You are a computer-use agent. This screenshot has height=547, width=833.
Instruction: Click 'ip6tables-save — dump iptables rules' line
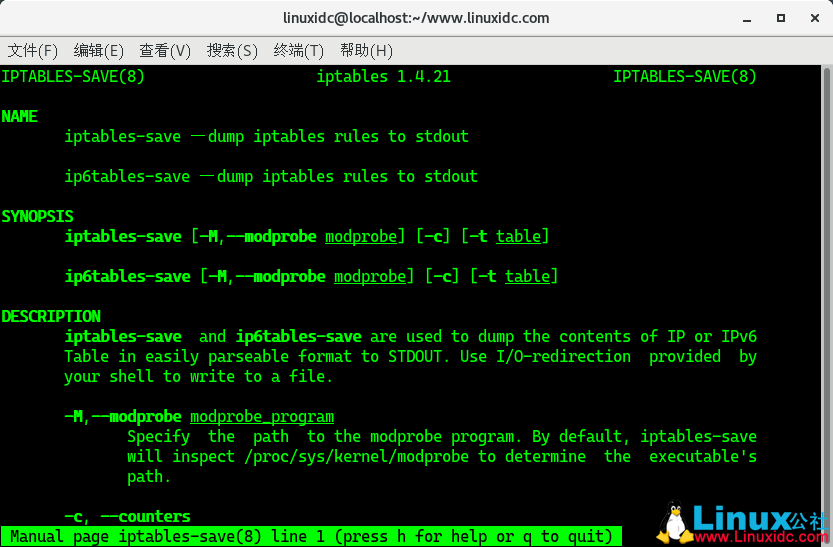click(271, 176)
